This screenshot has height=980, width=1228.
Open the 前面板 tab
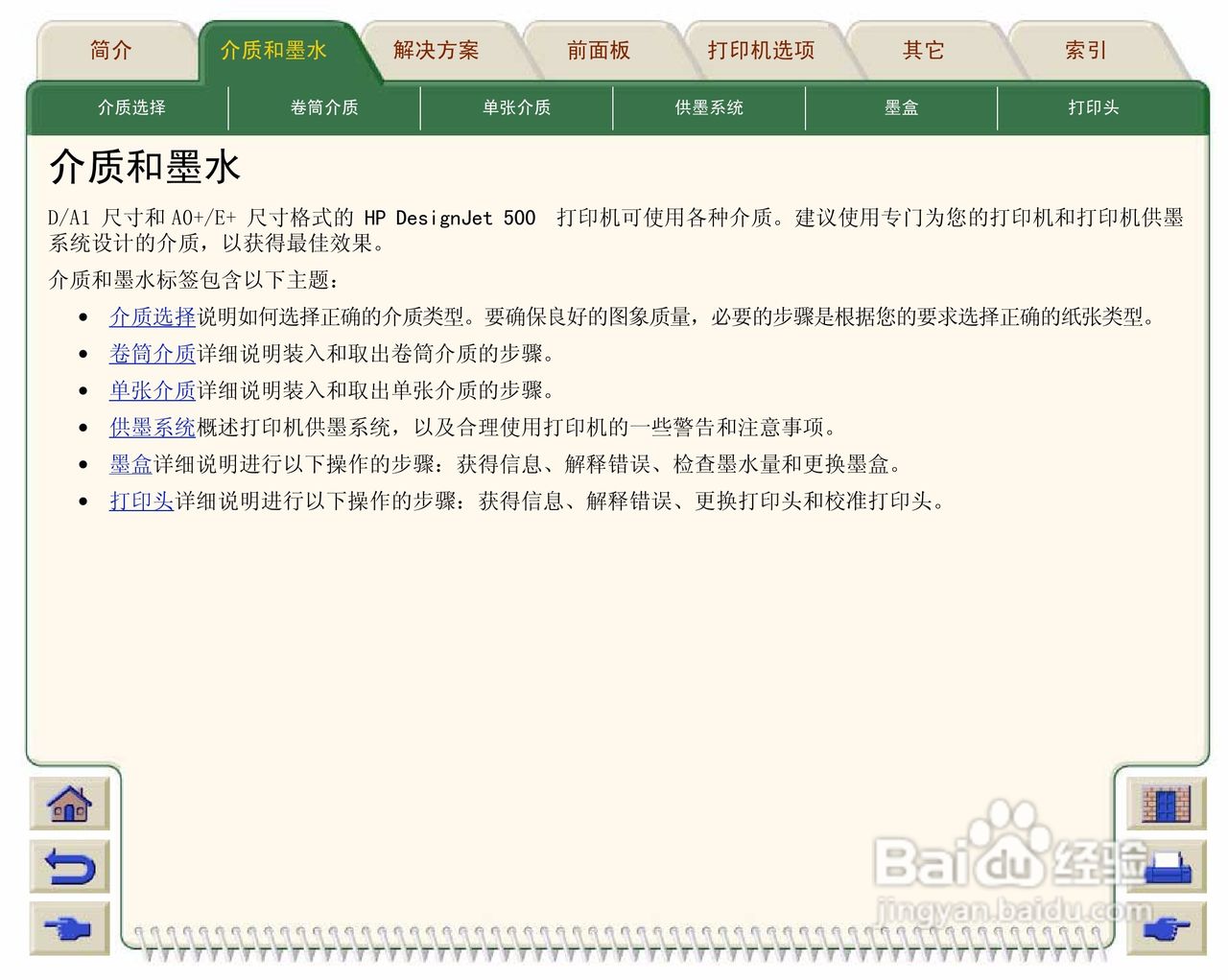(598, 51)
